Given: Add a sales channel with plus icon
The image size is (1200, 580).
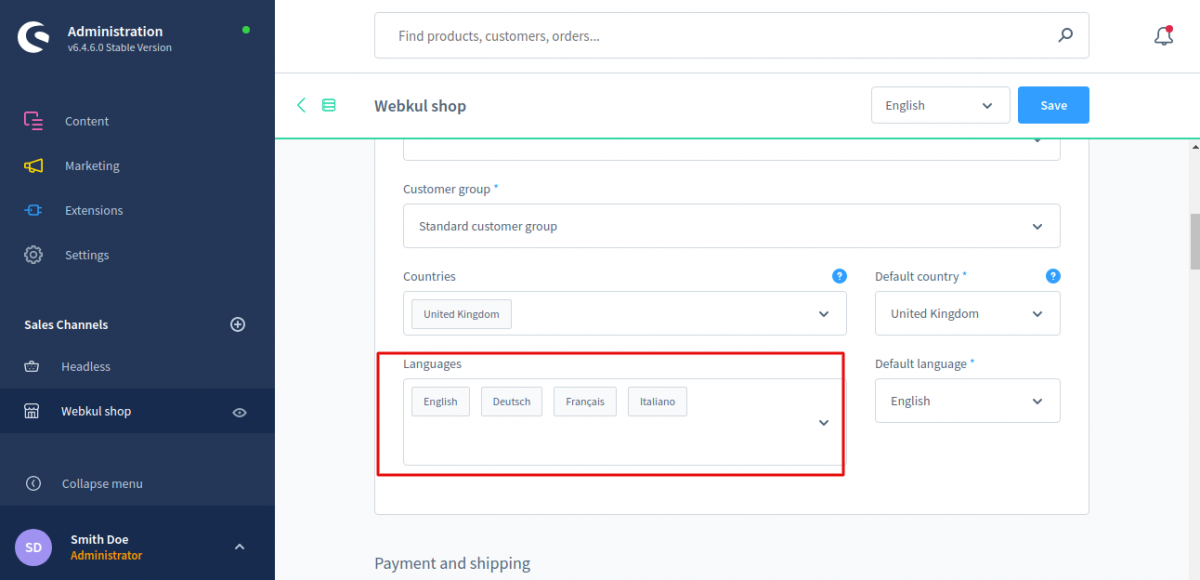Looking at the screenshot, I should [238, 324].
